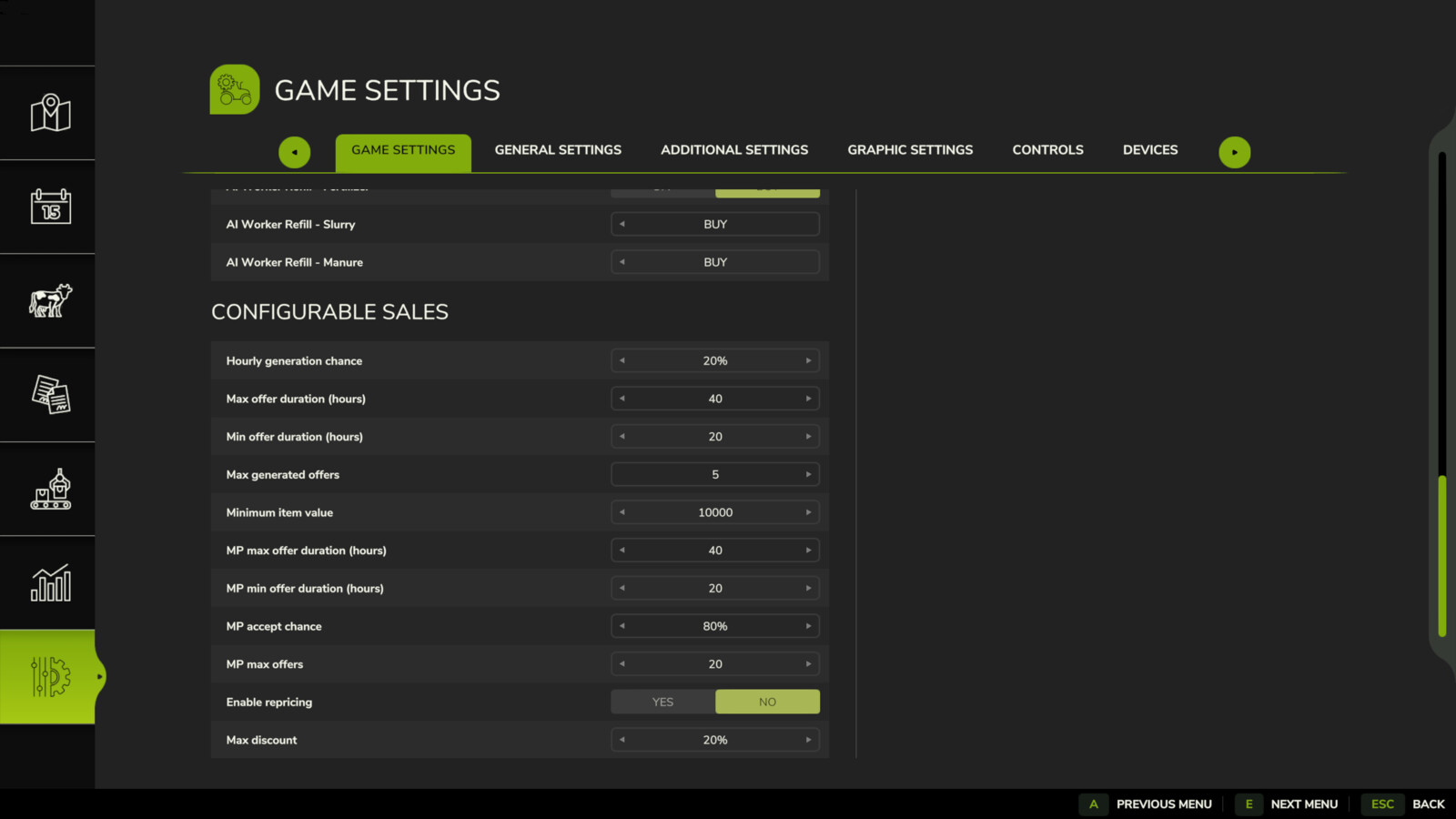
Task: Switch to the Controls tab
Action: coord(1047,150)
